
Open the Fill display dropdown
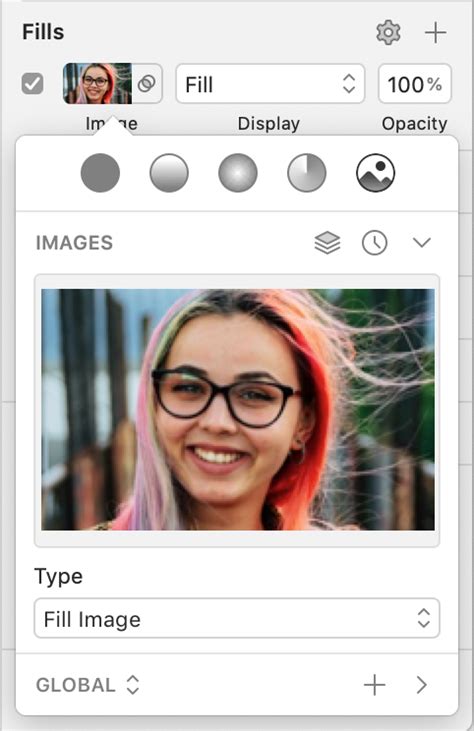[x=270, y=84]
